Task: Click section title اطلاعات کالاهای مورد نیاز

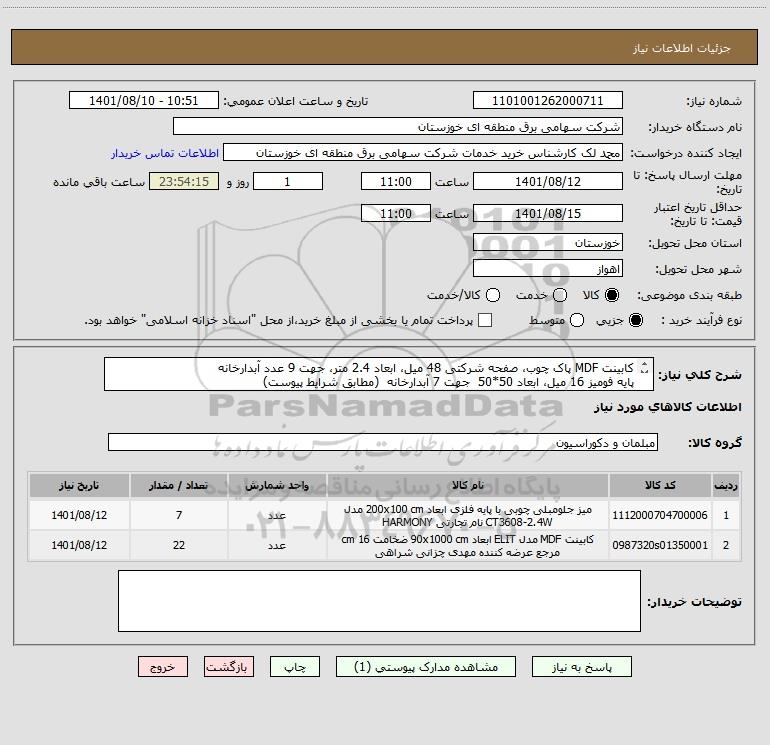Action: click(x=667, y=407)
